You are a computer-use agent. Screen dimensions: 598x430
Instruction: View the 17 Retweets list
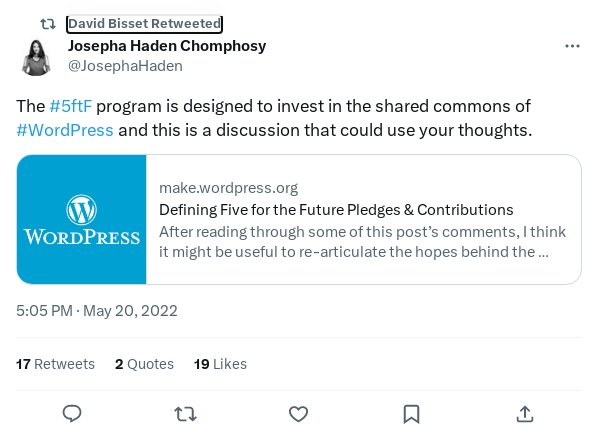(55, 364)
